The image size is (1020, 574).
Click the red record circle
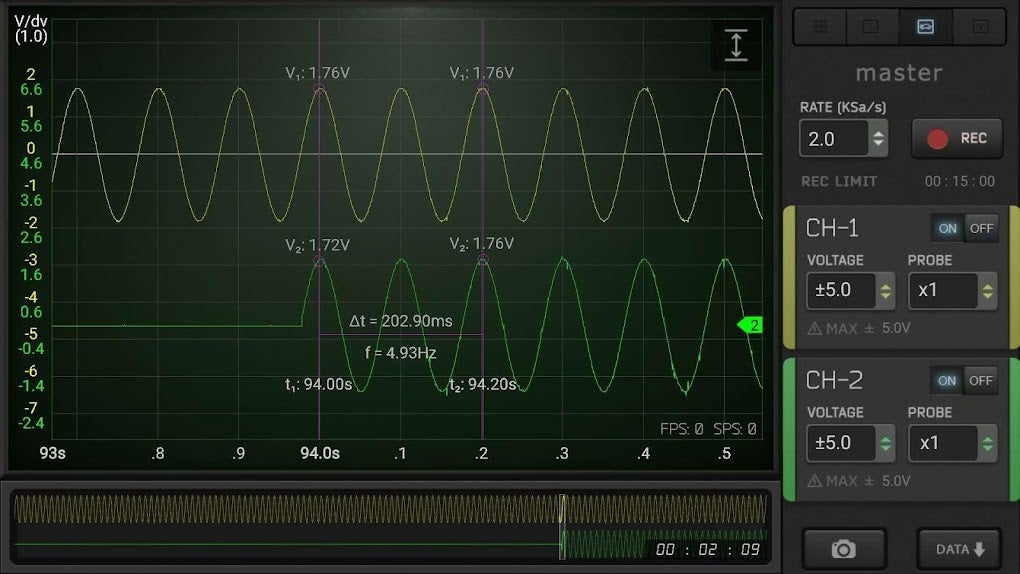(x=937, y=139)
